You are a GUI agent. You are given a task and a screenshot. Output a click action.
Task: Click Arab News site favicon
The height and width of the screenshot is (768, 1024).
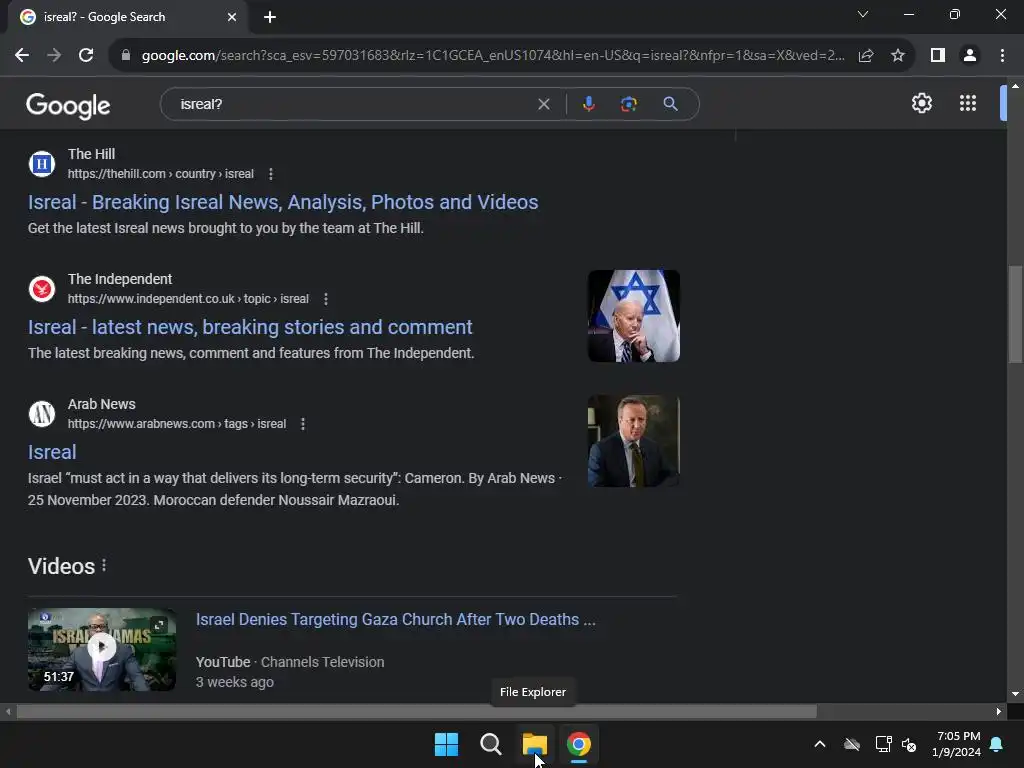(42, 414)
